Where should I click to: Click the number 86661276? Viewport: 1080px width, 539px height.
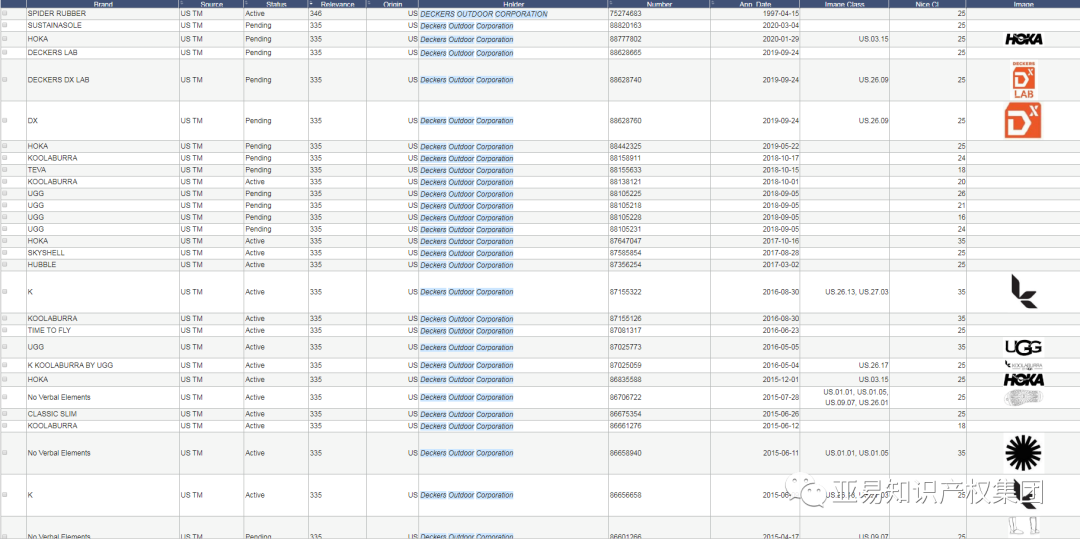pos(625,426)
